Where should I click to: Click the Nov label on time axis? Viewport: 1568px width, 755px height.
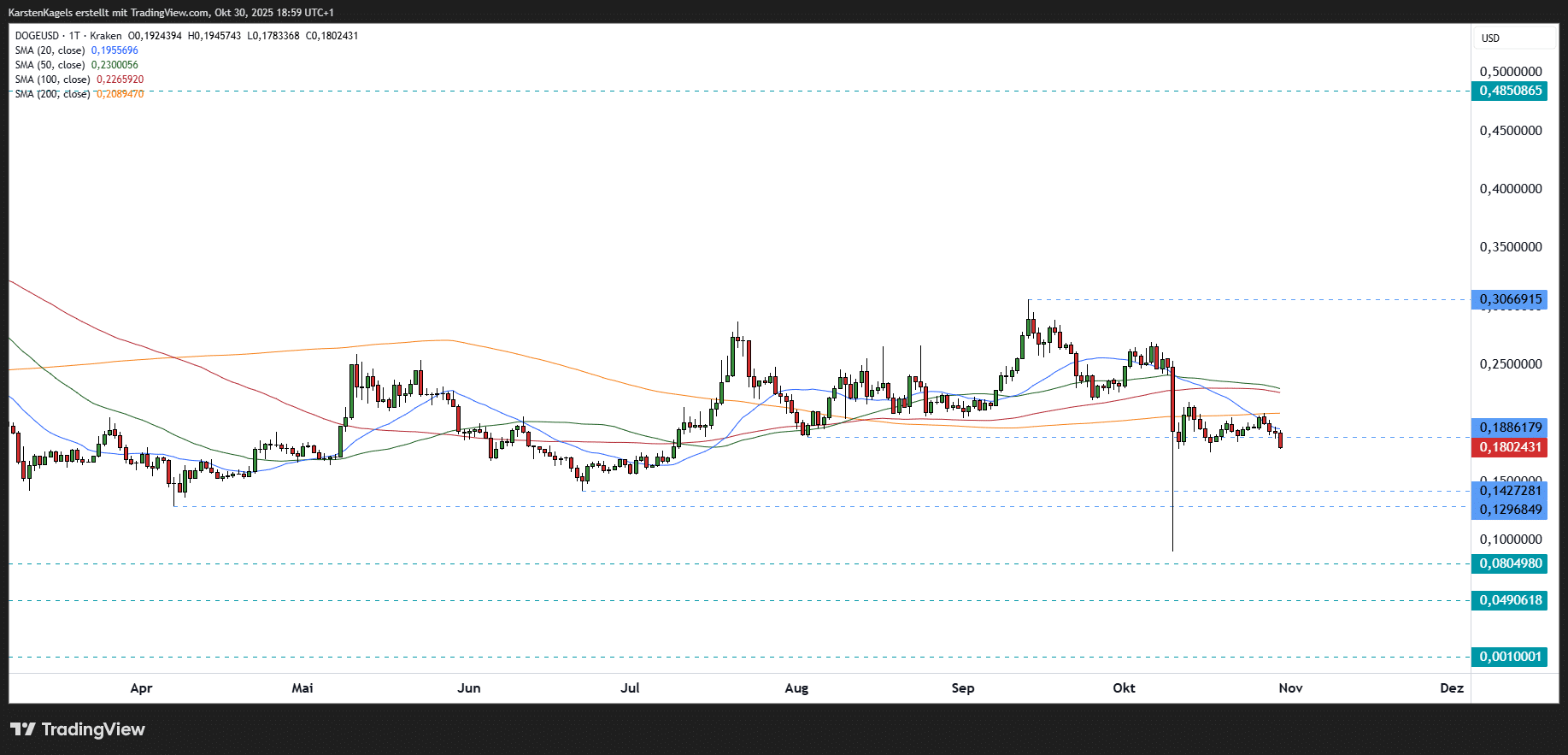click(x=1290, y=688)
